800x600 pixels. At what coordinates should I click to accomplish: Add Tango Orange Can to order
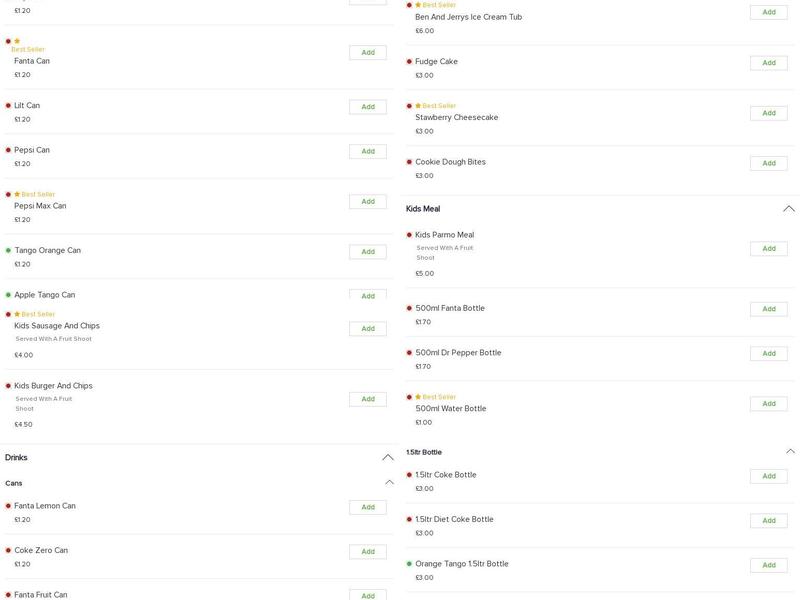pos(367,252)
